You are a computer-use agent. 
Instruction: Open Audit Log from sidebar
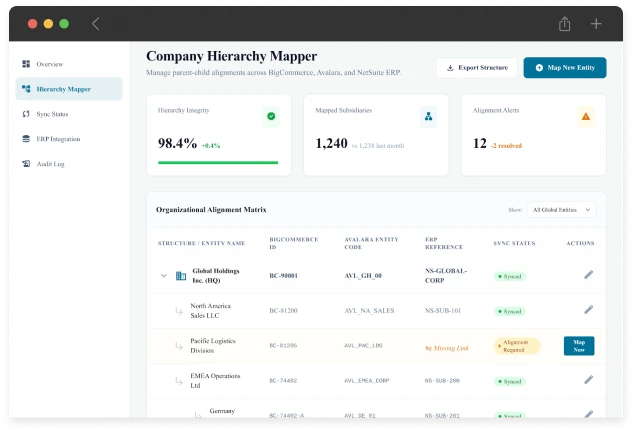50,164
